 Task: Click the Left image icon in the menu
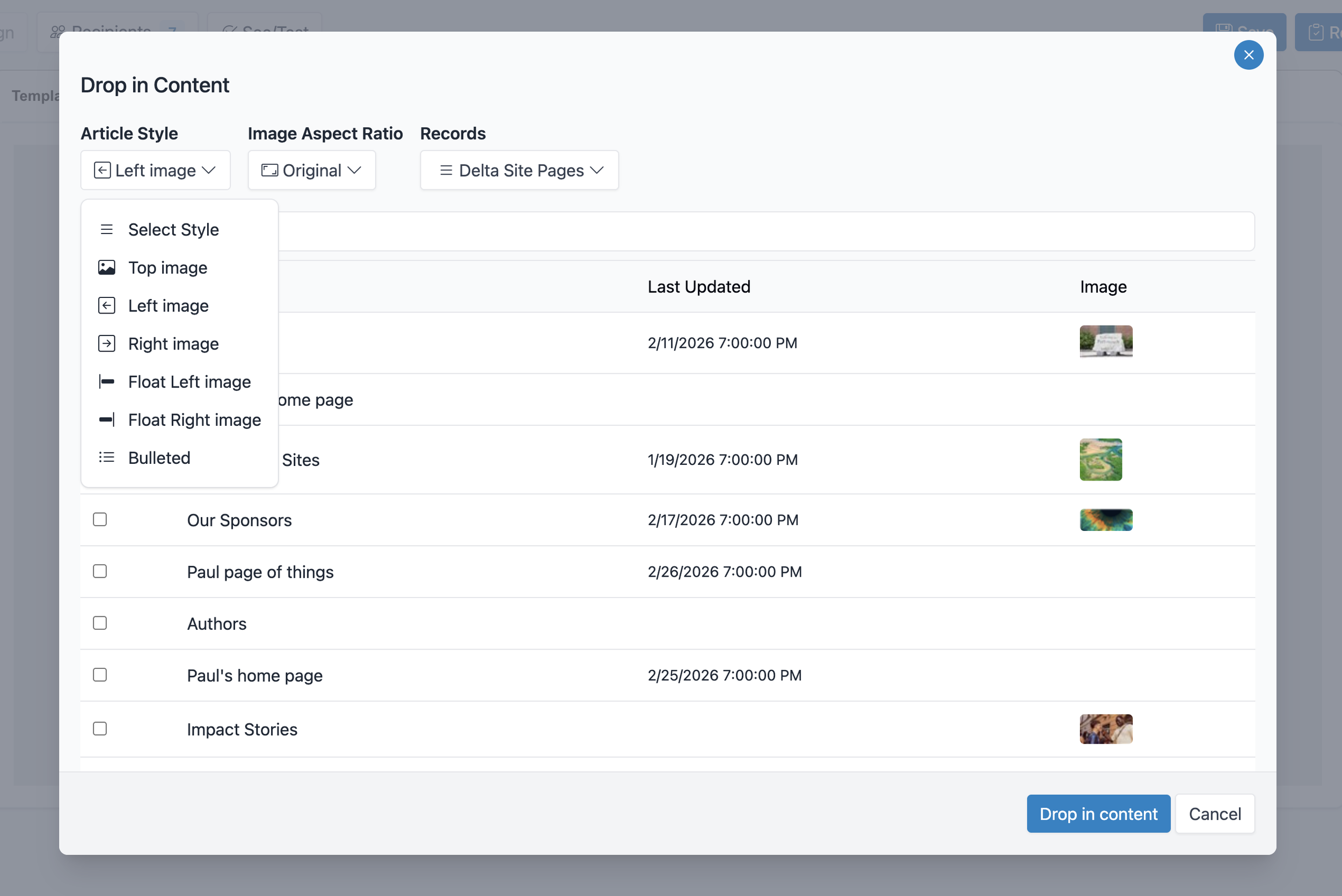[x=107, y=305]
